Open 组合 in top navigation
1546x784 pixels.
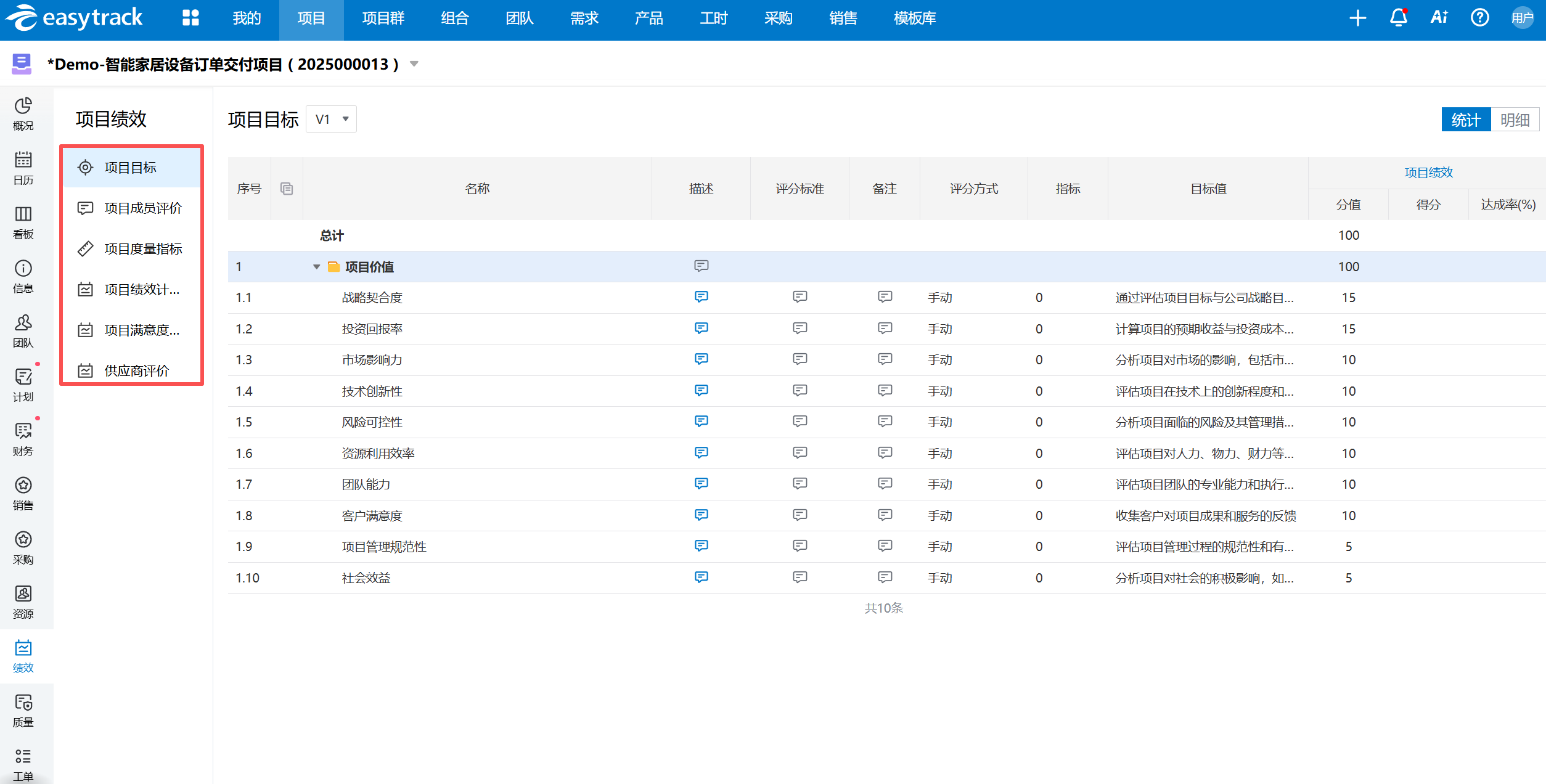click(x=455, y=18)
